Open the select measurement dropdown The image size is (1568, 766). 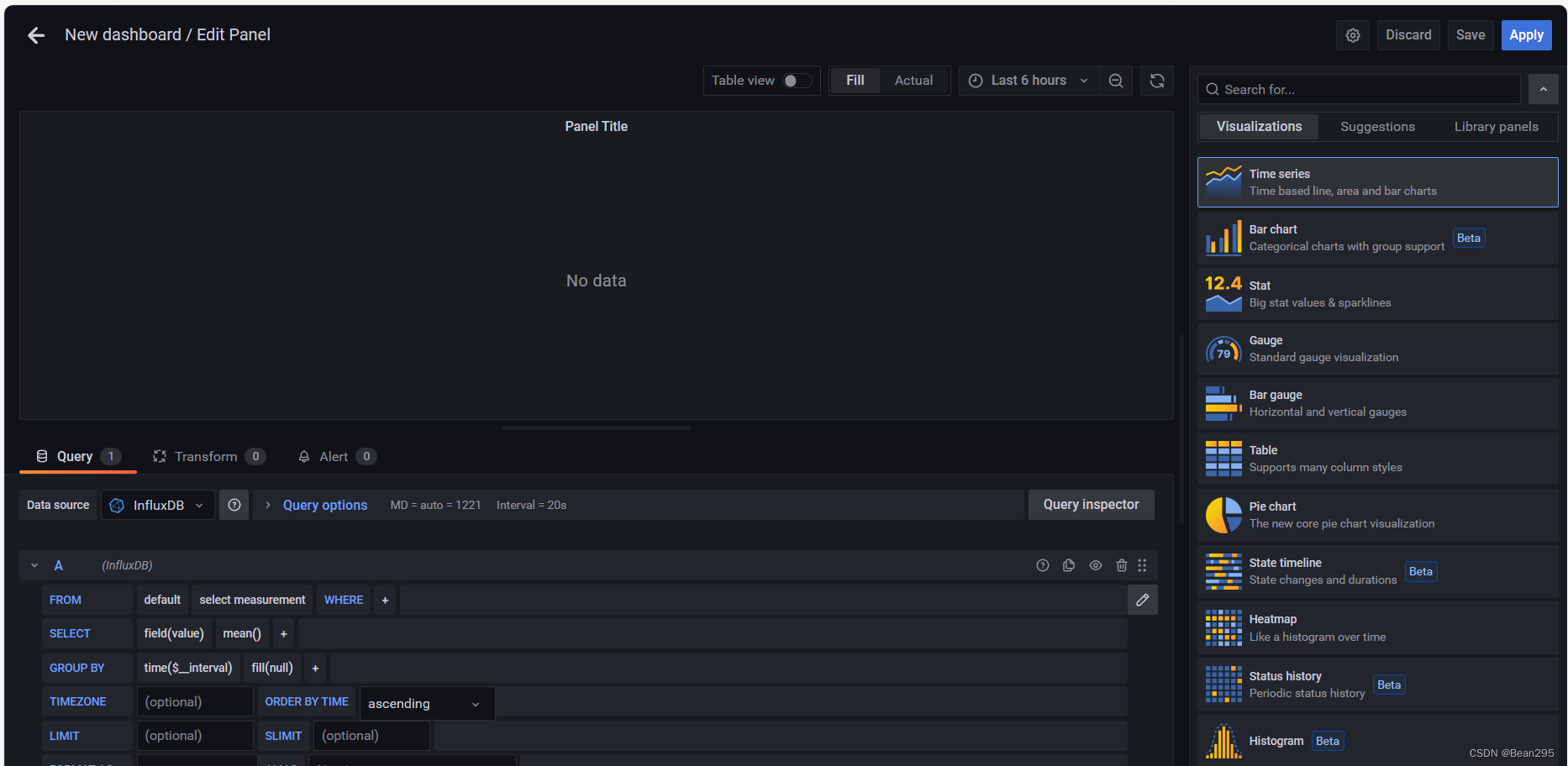[252, 600]
